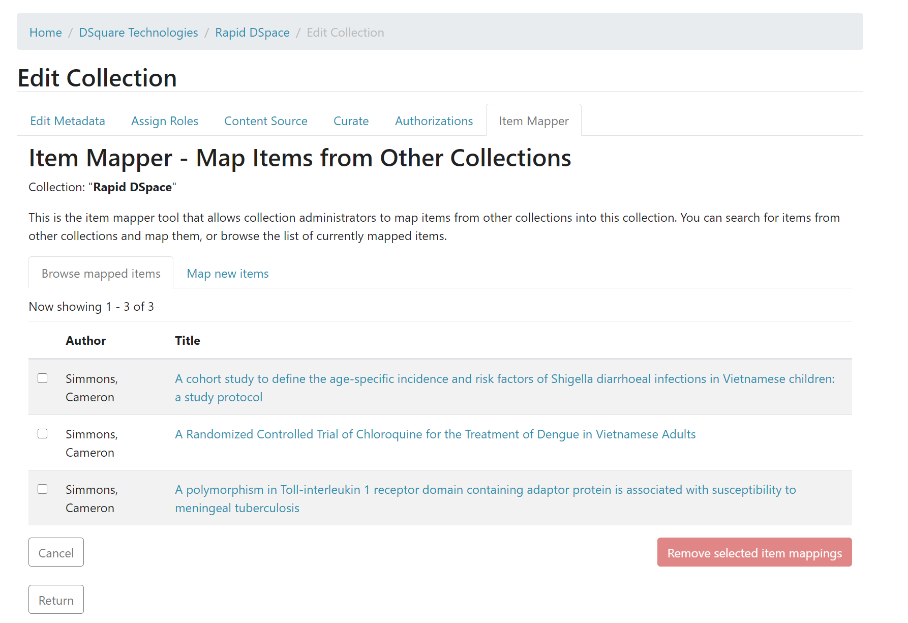The image size is (908, 623).
Task: Open the Chloroquine Dengue trial title link
Action: (435, 434)
